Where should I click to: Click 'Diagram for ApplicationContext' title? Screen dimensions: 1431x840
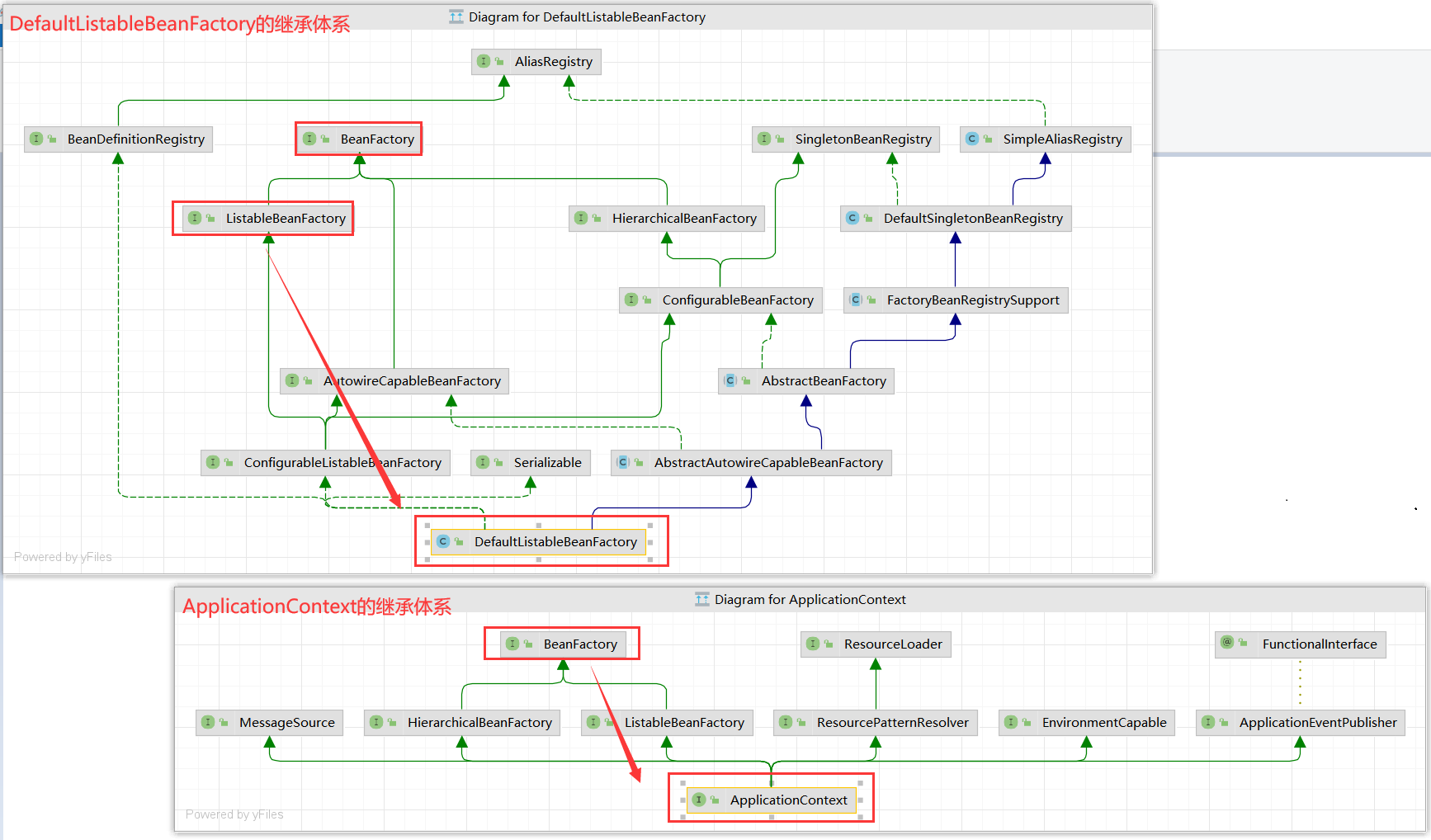(x=810, y=600)
